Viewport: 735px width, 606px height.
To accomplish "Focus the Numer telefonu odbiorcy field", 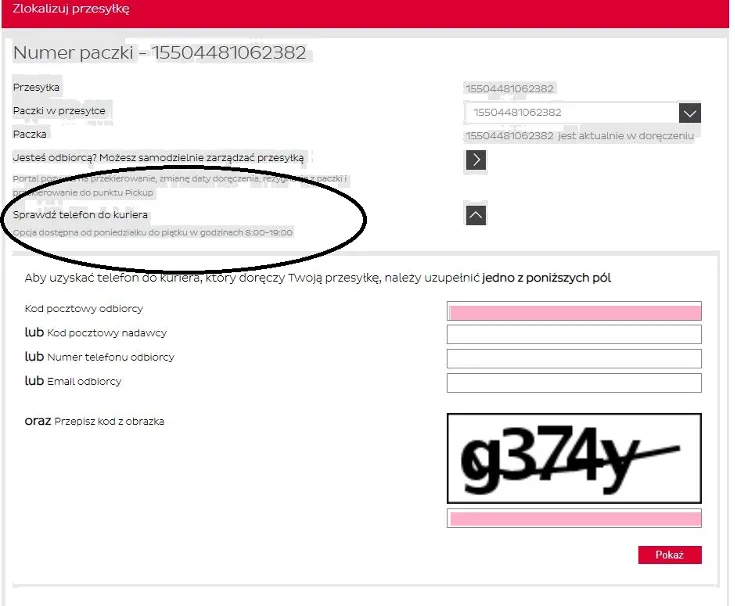I will [x=574, y=359].
